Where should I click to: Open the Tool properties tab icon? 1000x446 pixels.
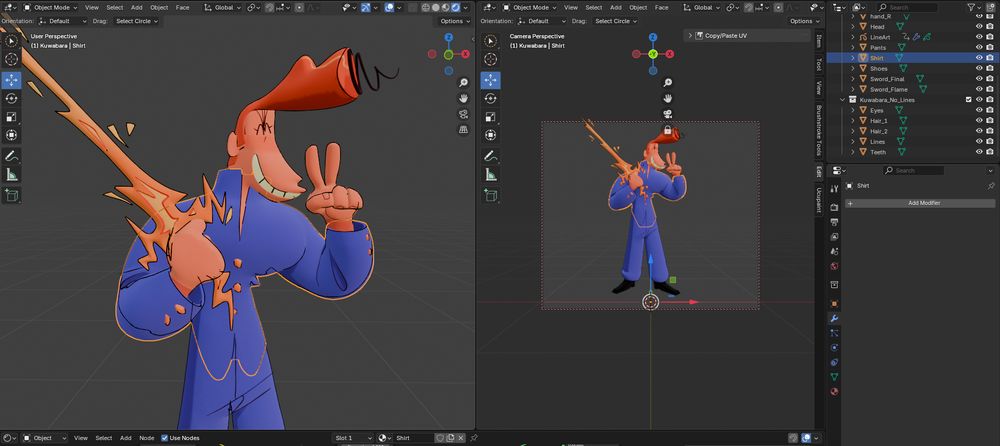click(834, 189)
